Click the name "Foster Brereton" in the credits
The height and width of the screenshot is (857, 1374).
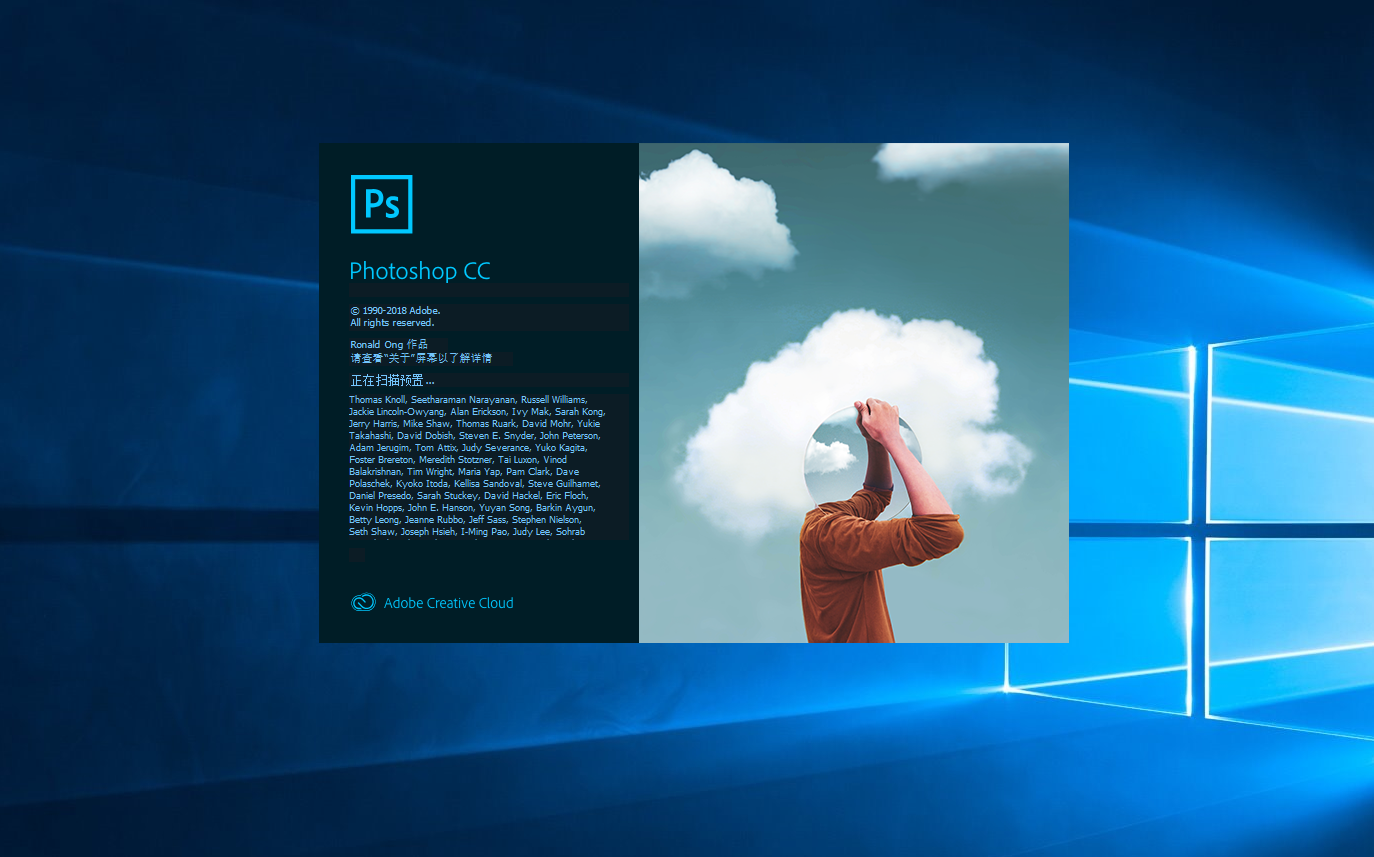click(x=381, y=460)
